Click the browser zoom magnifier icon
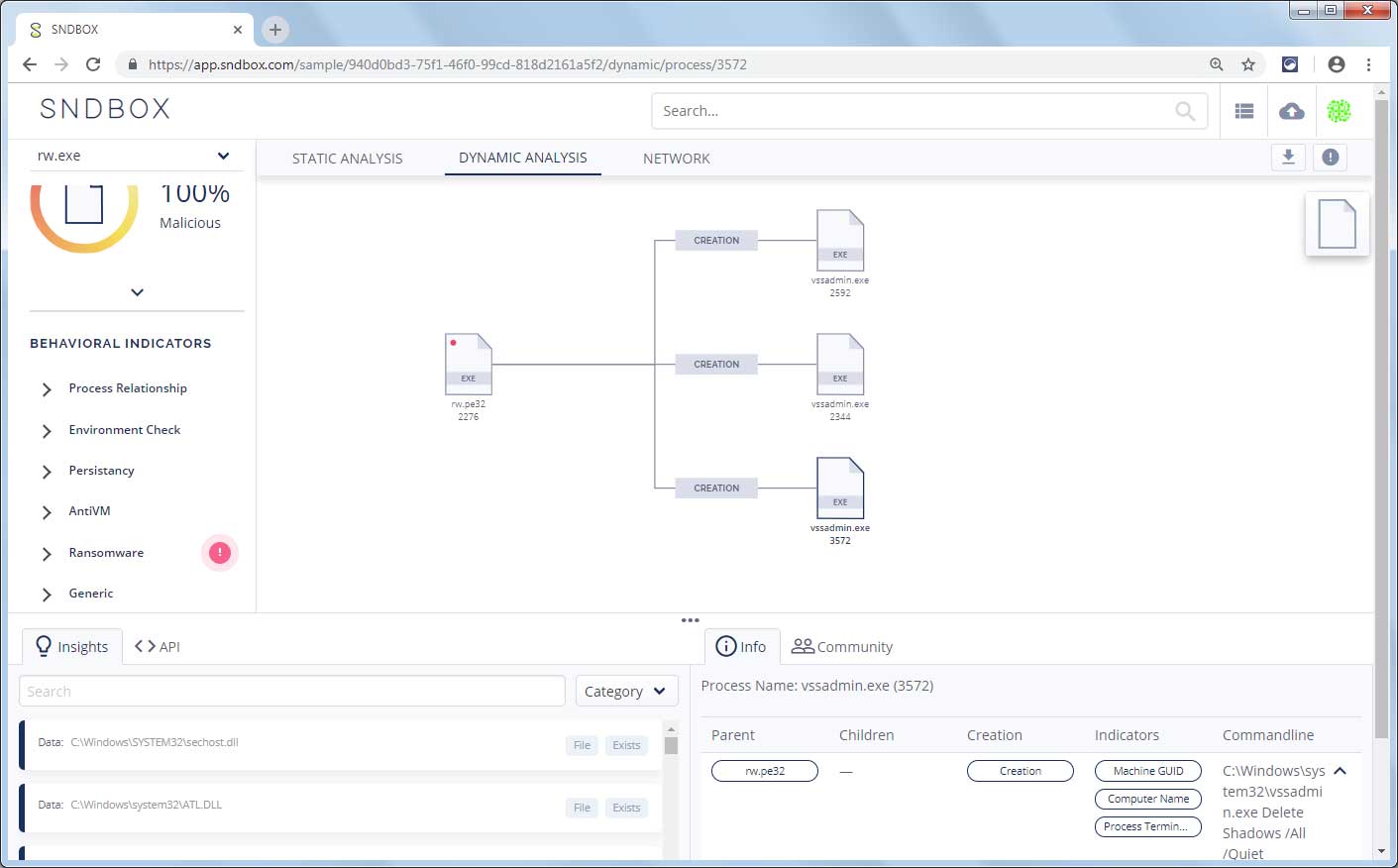Image resolution: width=1398 pixels, height=868 pixels. [1217, 64]
